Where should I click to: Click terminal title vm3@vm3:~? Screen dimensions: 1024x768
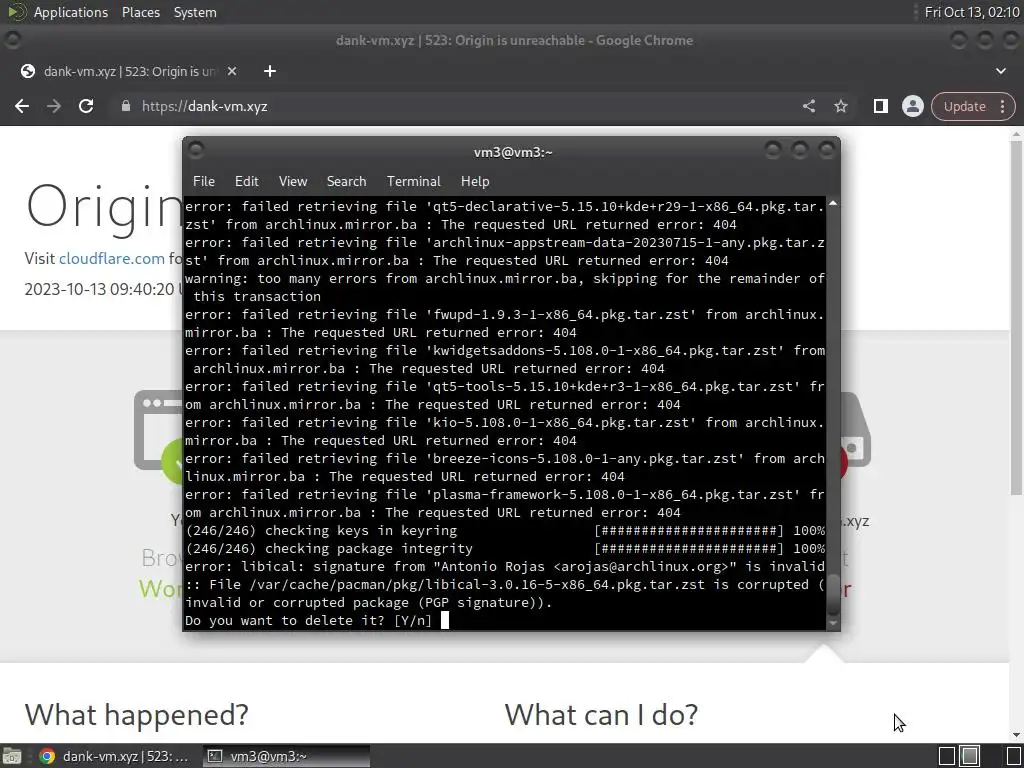[x=513, y=152]
